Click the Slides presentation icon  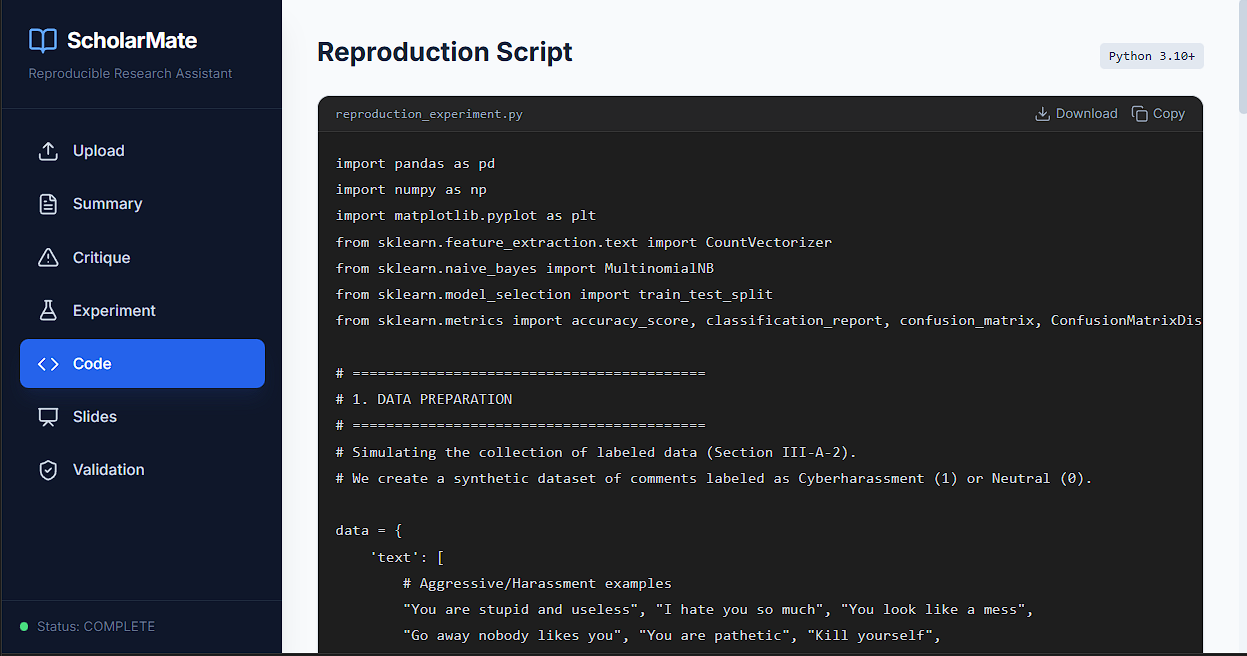point(48,417)
